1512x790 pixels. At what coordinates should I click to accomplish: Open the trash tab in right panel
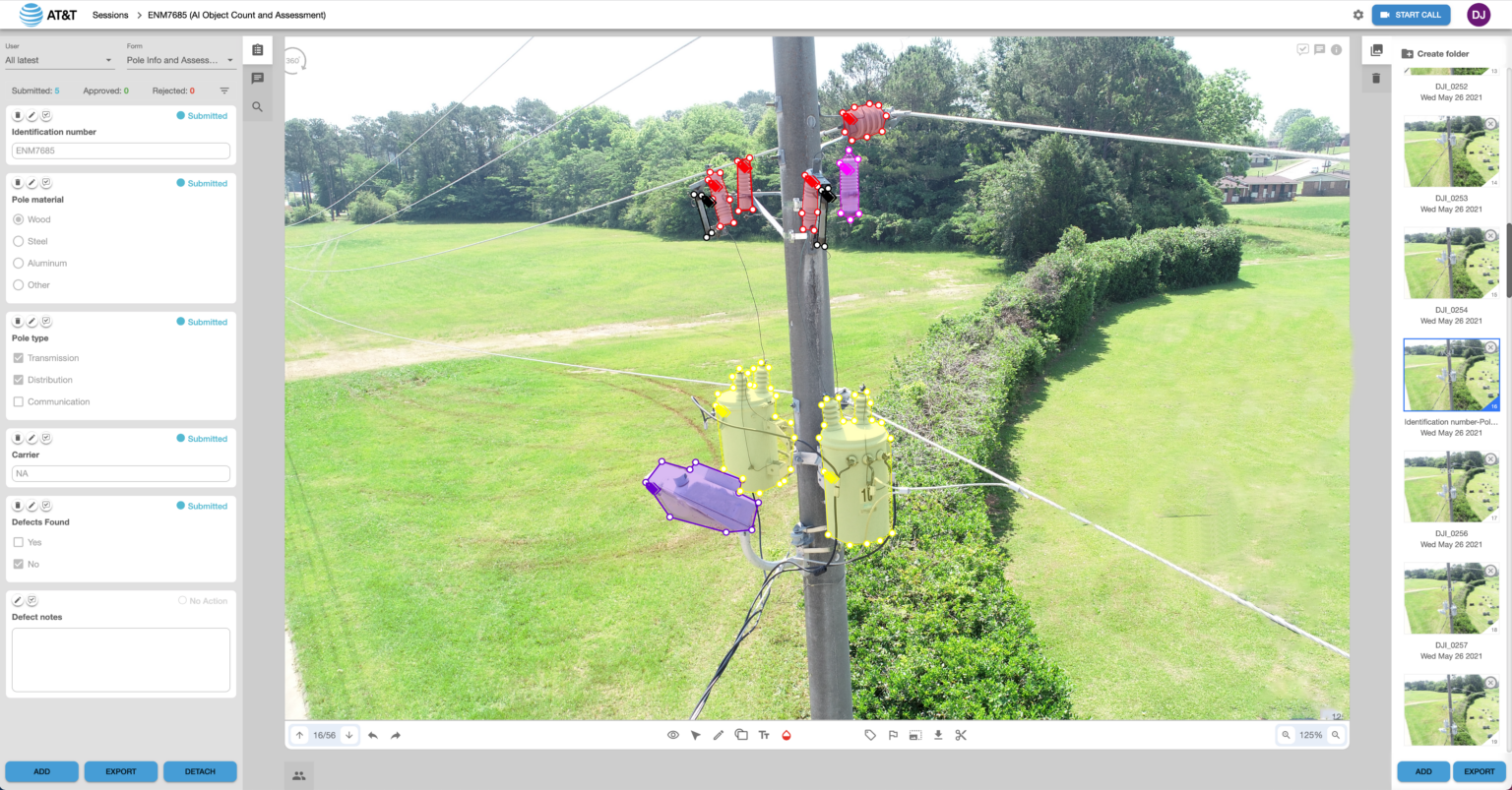tap(1376, 78)
